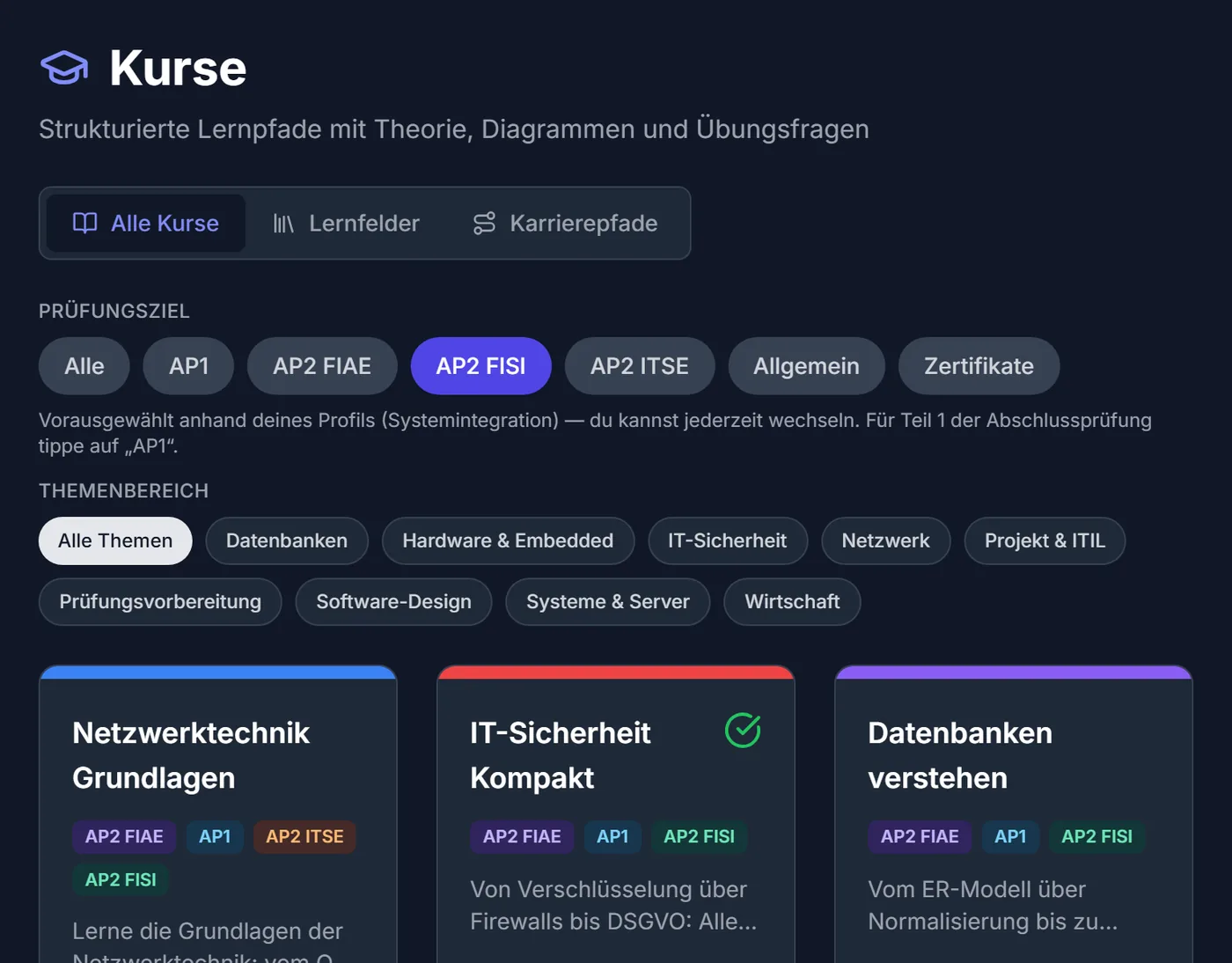This screenshot has width=1232, height=963.
Task: Open the Karrierepfade tab
Action: pos(565,224)
